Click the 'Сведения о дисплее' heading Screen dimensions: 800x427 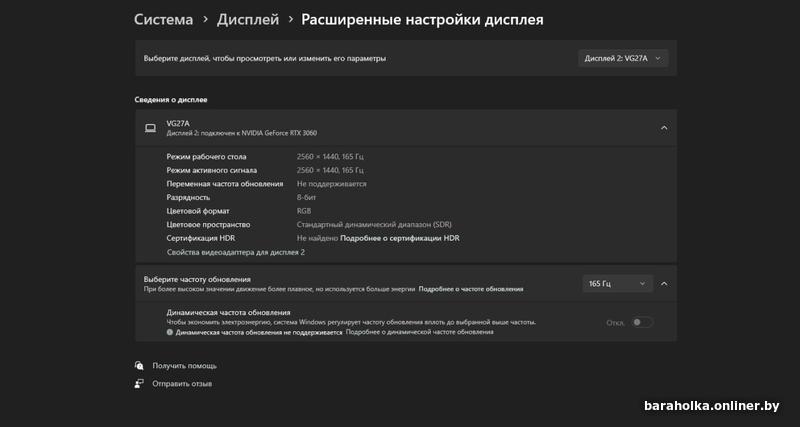pyautogui.click(x=171, y=100)
